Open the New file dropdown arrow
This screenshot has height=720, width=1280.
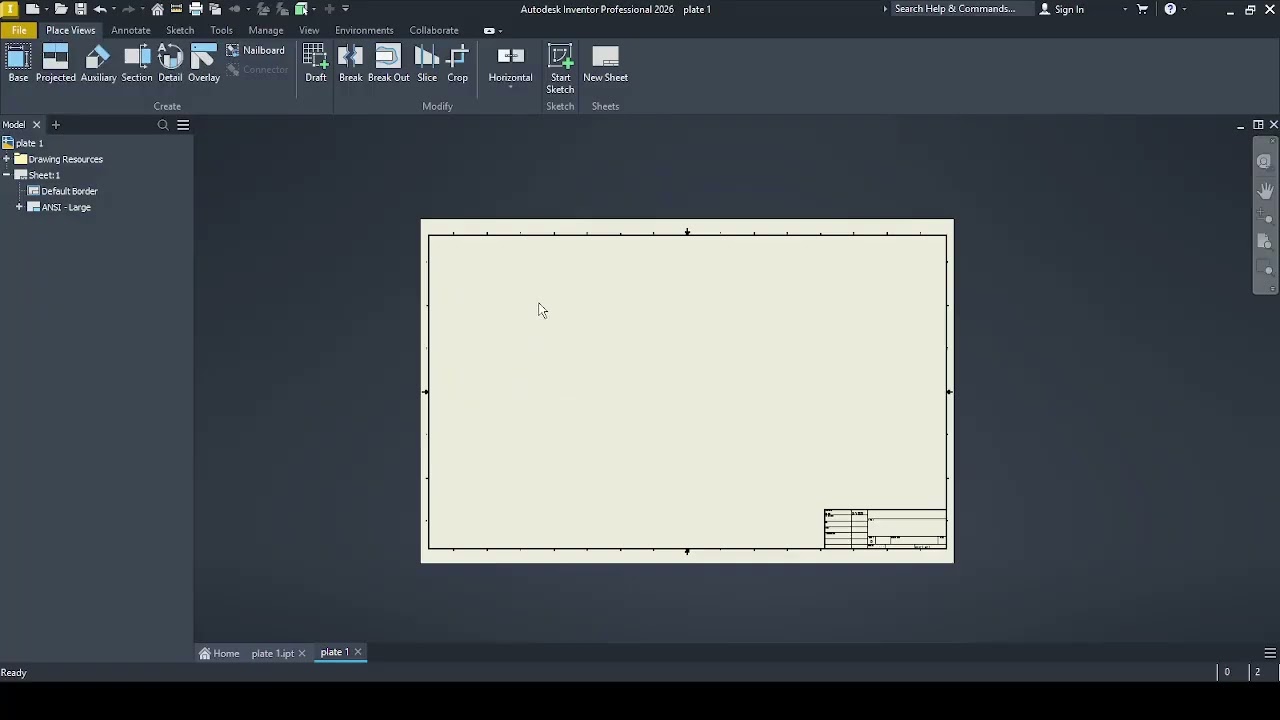(45, 9)
